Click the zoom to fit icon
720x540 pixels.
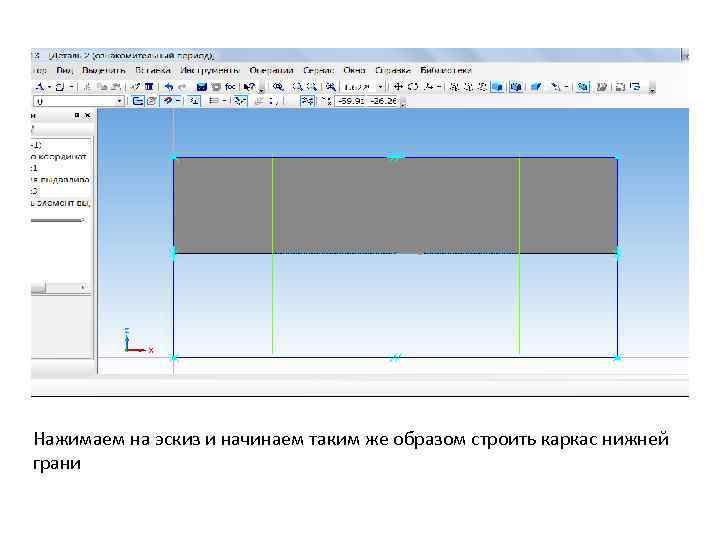point(330,86)
